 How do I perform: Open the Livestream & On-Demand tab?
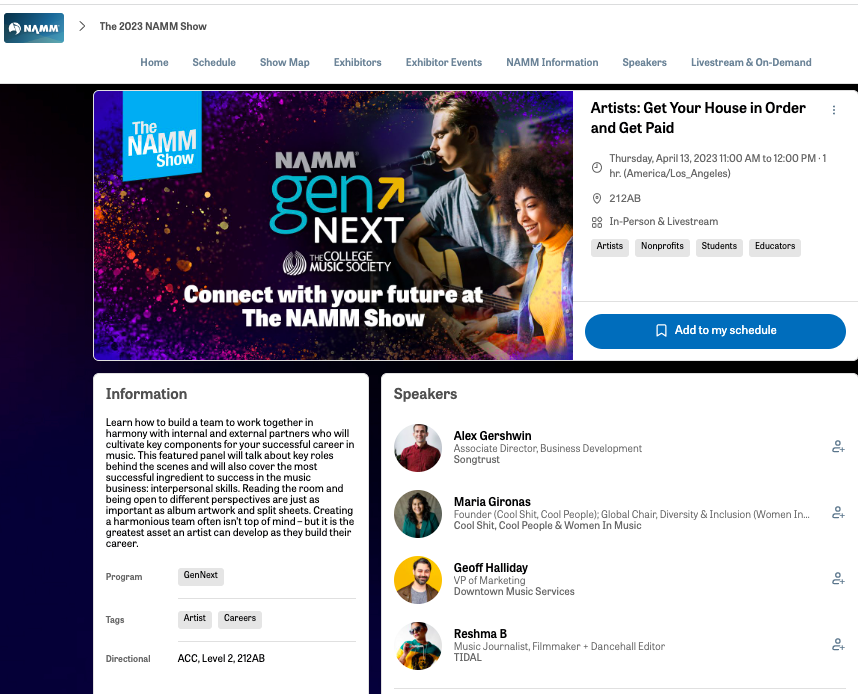(751, 62)
